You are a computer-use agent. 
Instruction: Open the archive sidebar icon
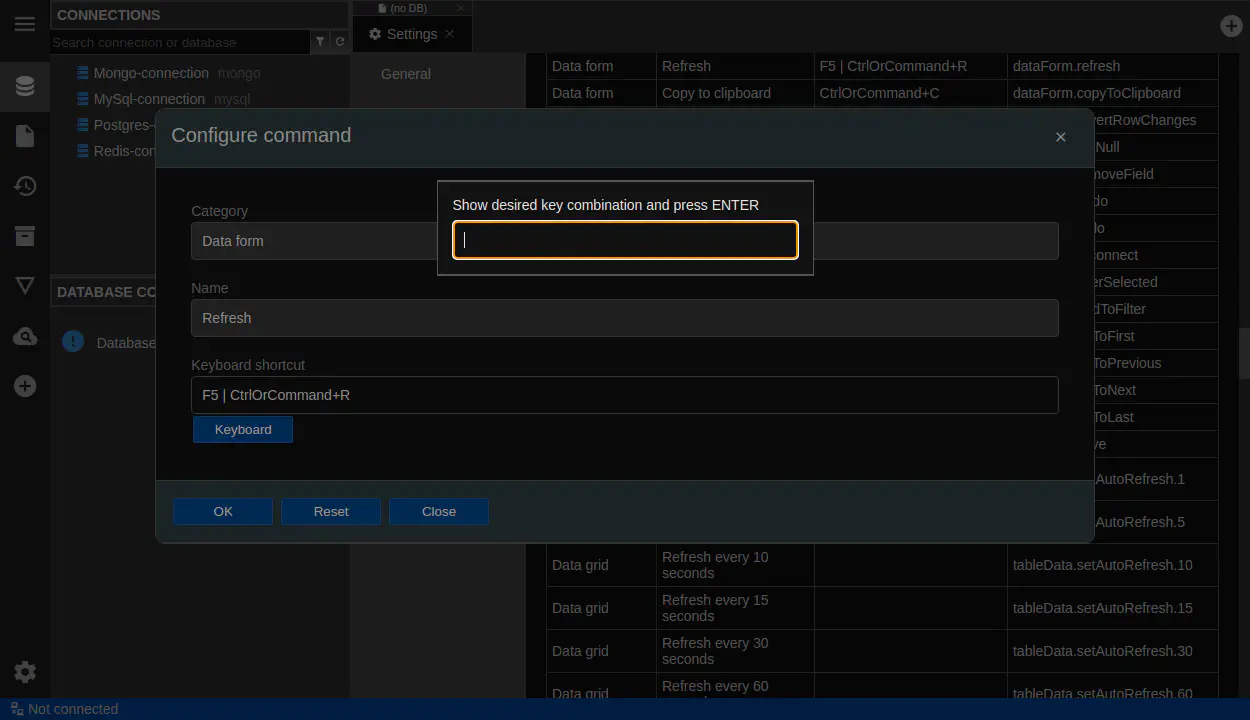point(25,236)
